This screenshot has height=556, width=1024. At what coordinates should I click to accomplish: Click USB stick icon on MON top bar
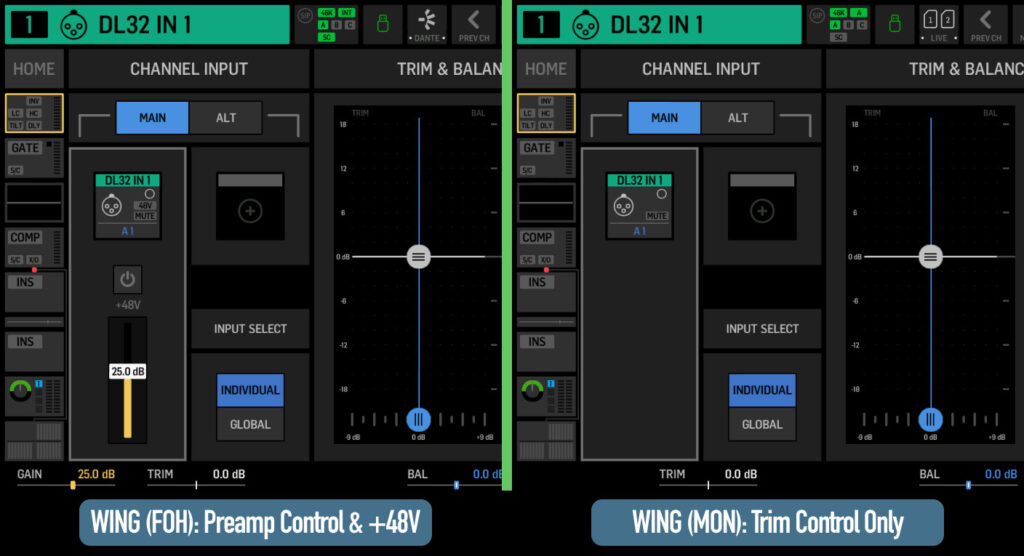(895, 25)
